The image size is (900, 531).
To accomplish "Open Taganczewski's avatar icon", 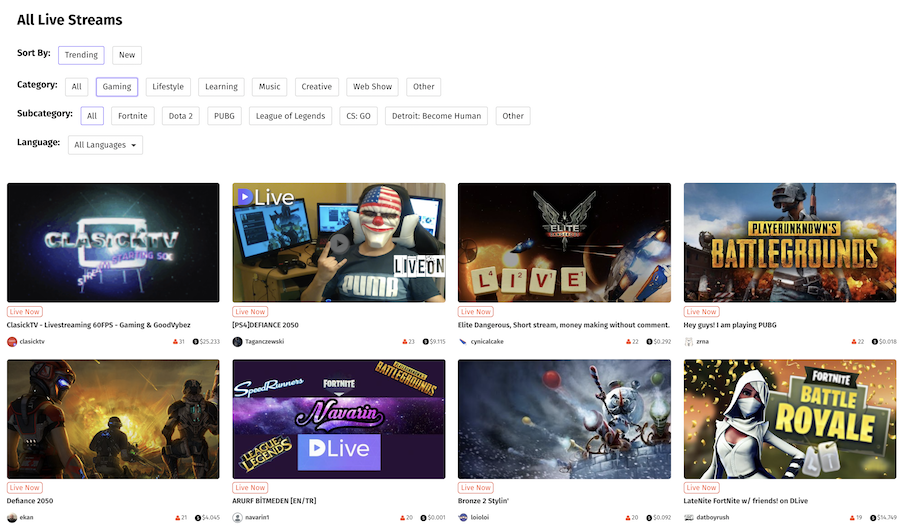I will tap(237, 342).
